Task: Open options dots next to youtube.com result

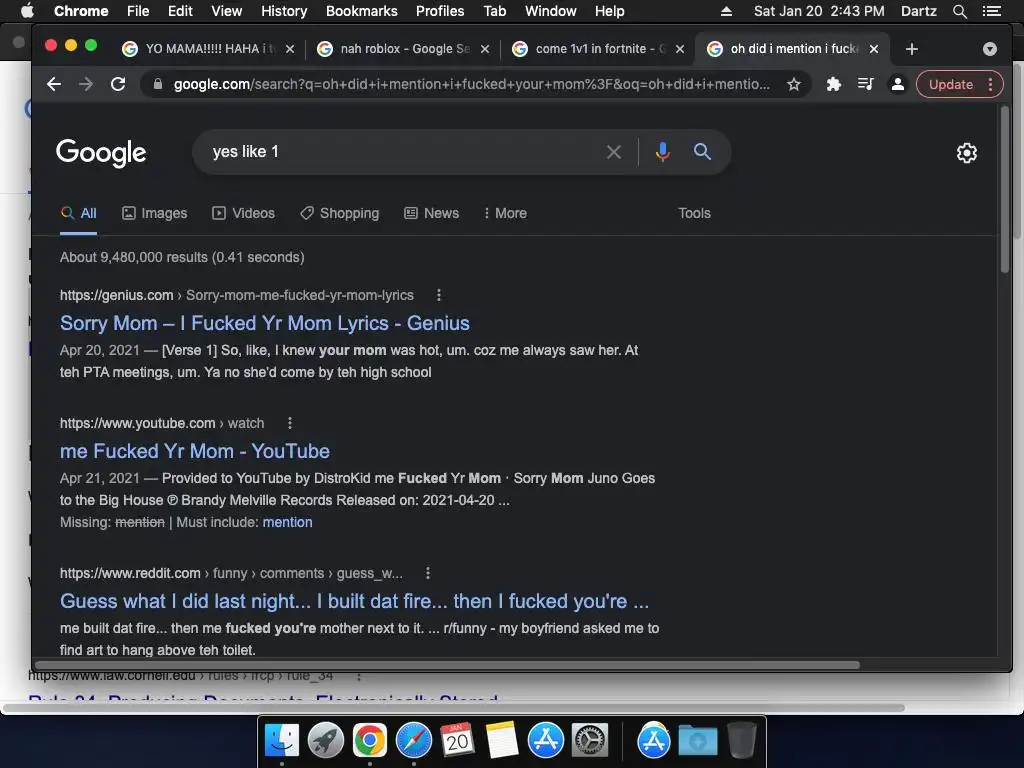Action: [290, 423]
